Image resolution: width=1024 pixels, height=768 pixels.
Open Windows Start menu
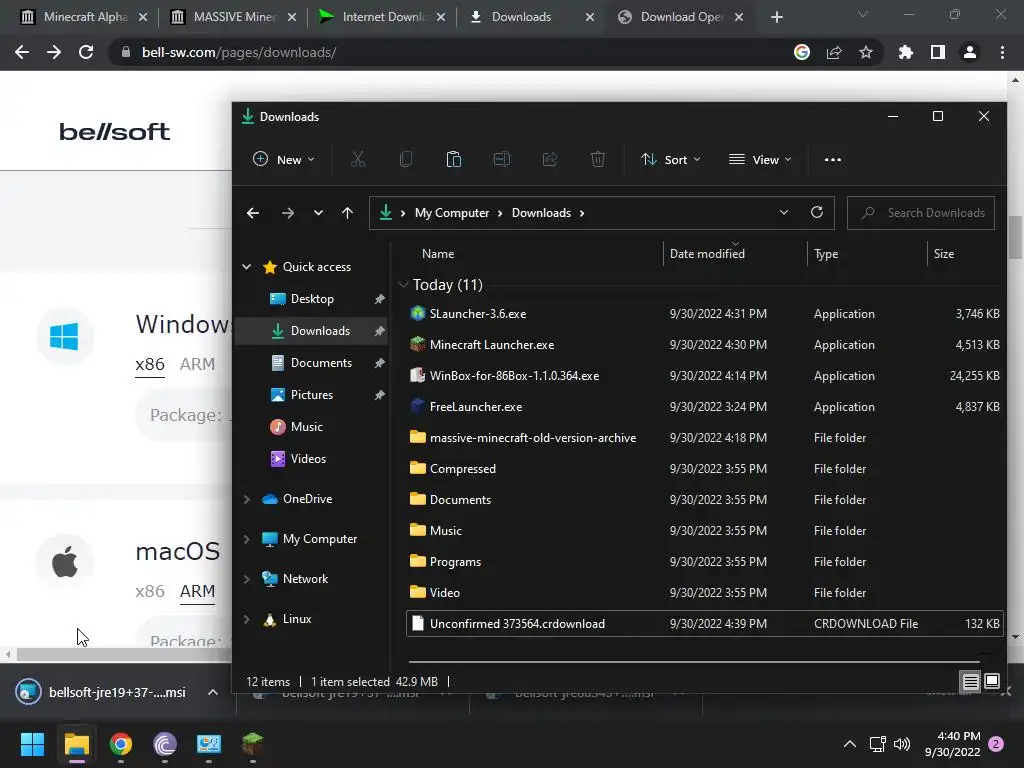click(x=32, y=744)
